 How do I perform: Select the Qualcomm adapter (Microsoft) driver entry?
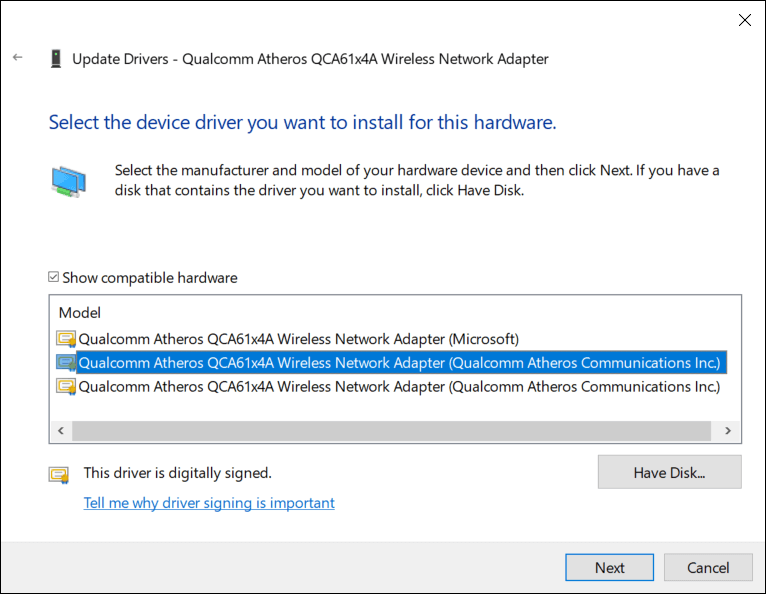point(298,339)
